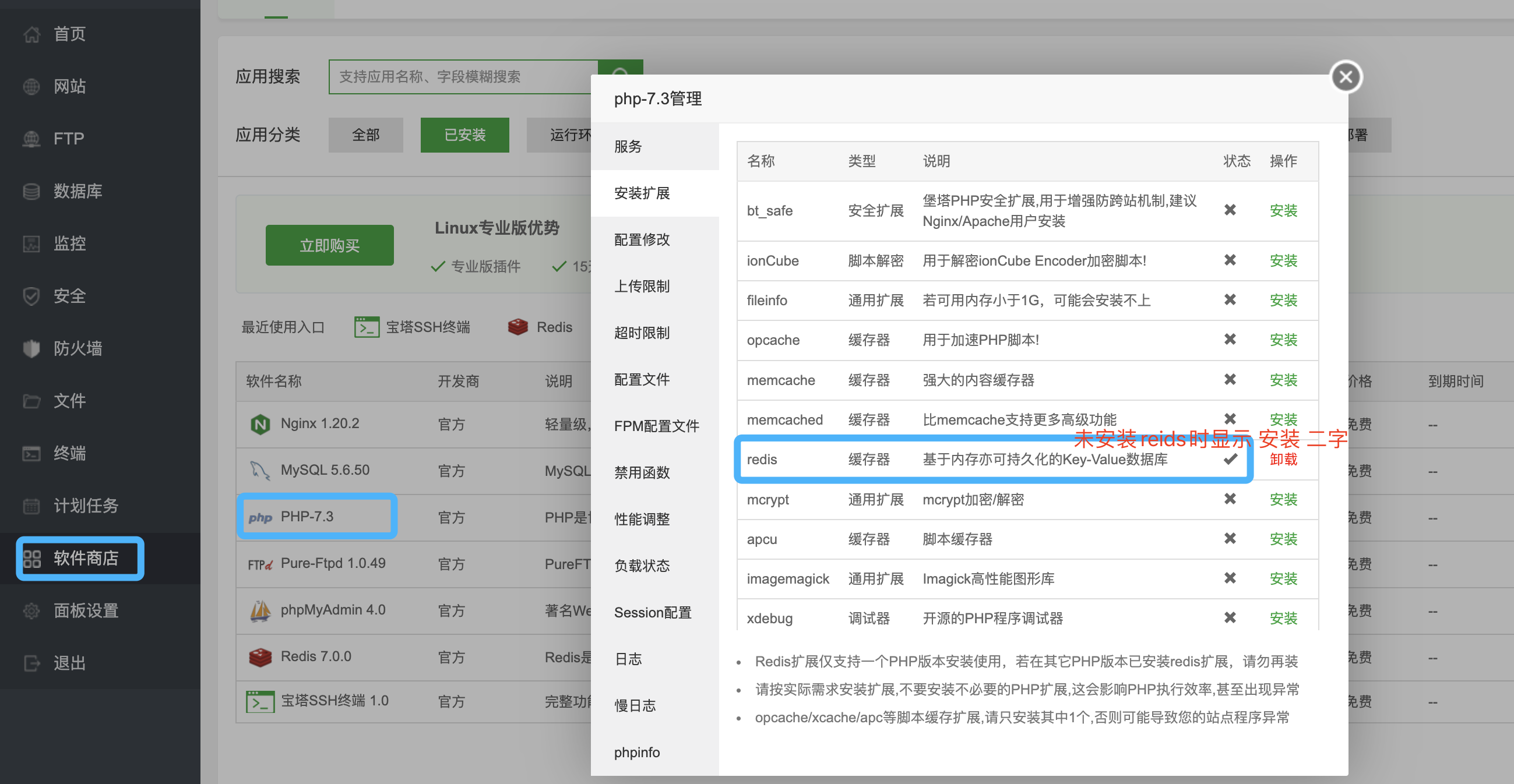Install the apcu extension
The image size is (1514, 784).
[1283, 540]
